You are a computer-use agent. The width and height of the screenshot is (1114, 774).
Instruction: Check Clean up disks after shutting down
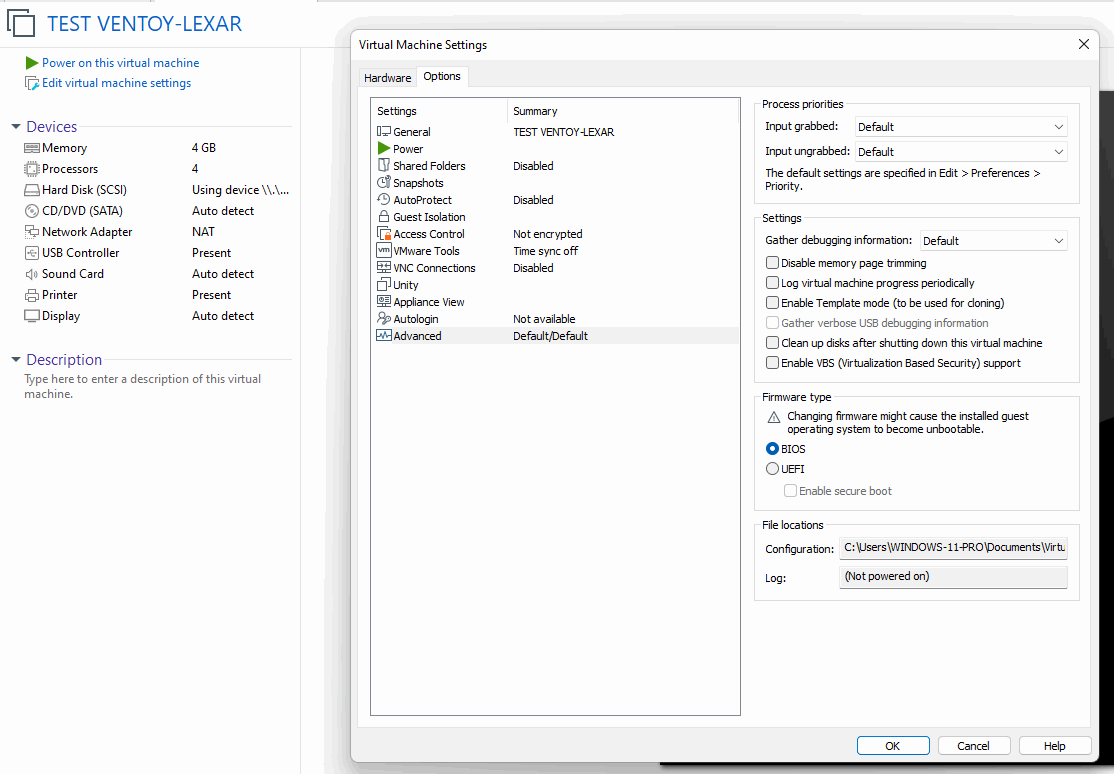pos(772,343)
